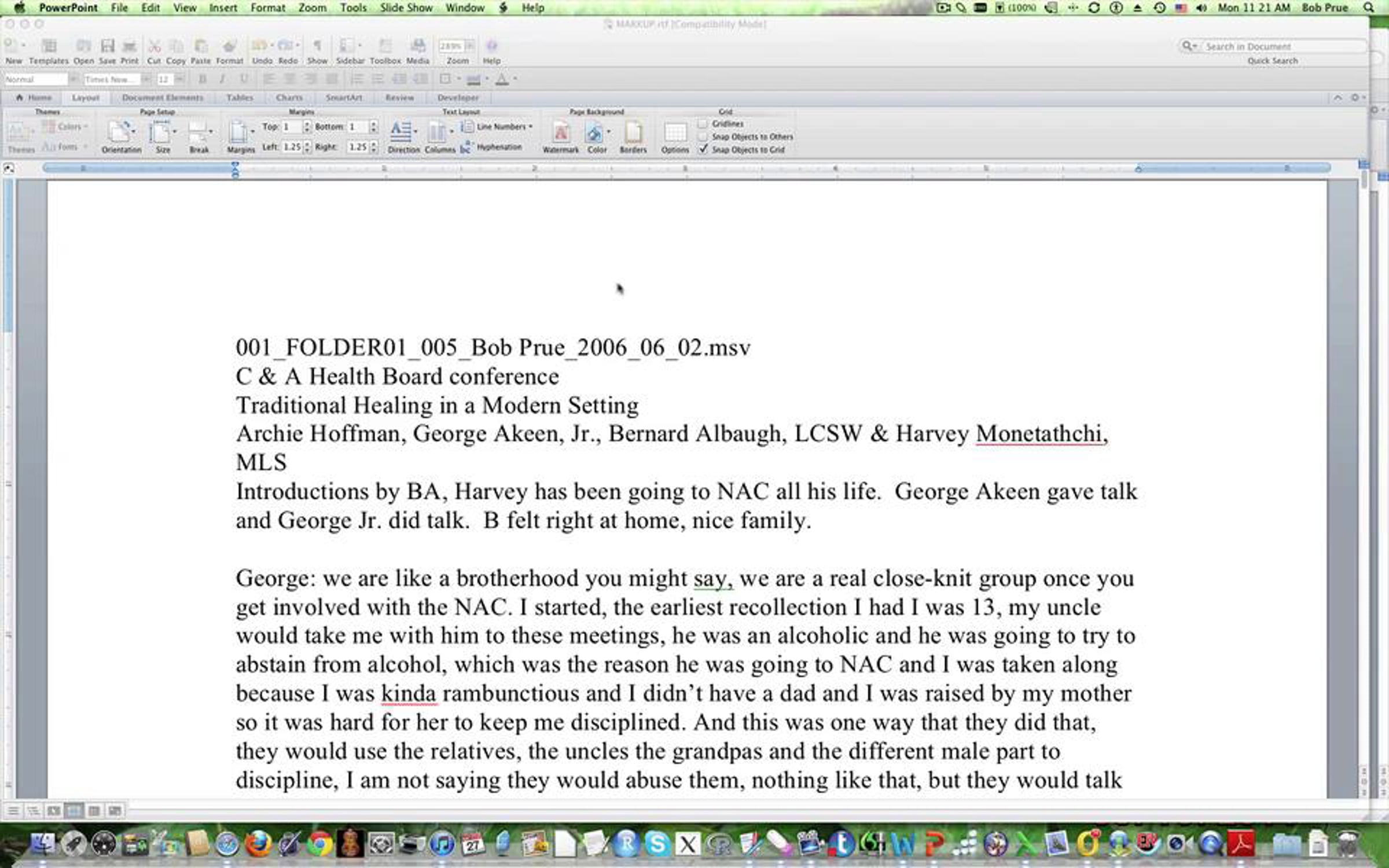1389x868 pixels.
Task: Enable the Gridlines checkbox
Action: coord(703,124)
